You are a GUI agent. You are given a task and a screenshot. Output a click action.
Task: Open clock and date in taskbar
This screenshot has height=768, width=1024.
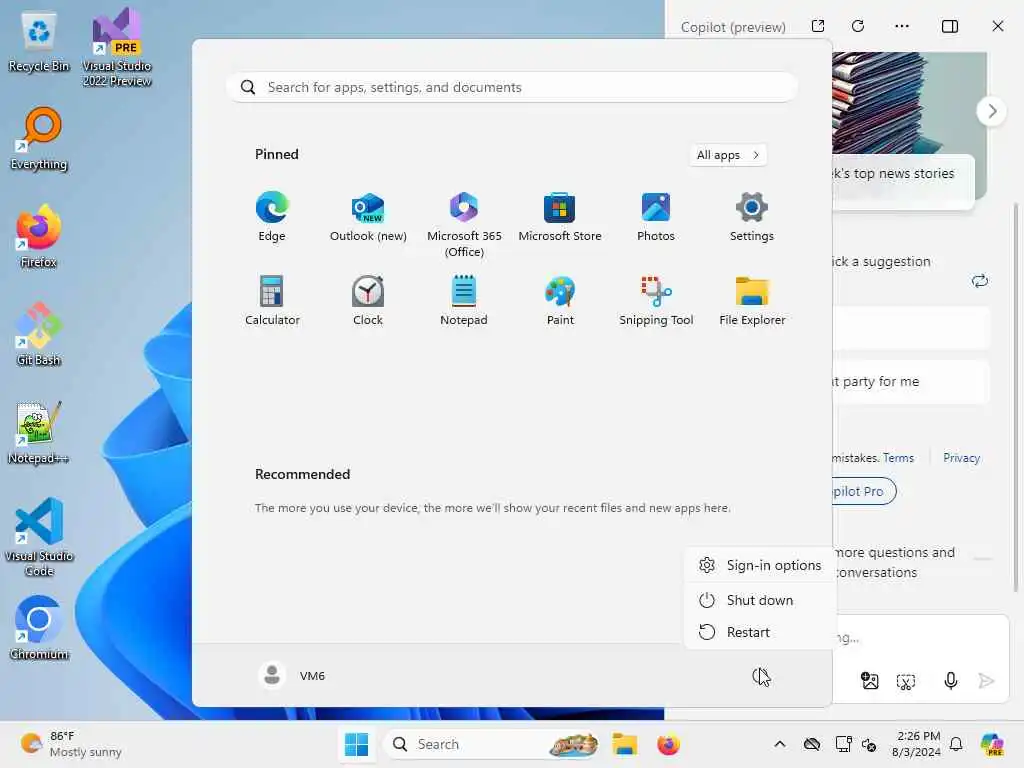point(917,744)
